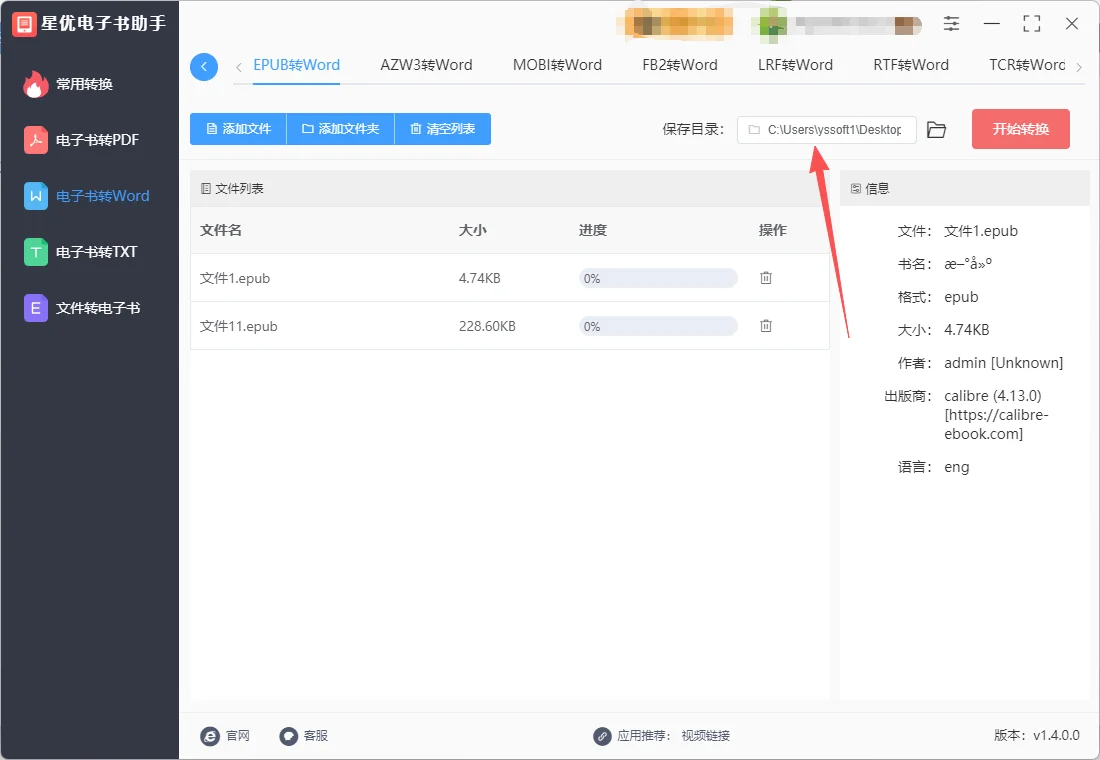Click the 信息 panel header icon

(856, 189)
